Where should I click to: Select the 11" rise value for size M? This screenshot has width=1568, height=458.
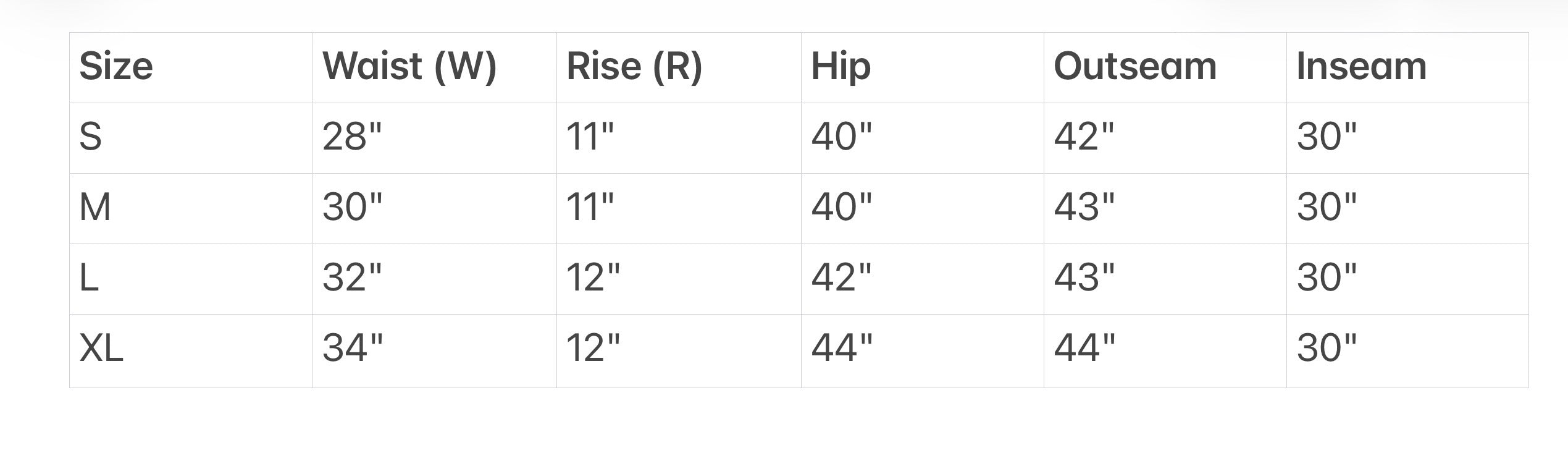(x=590, y=207)
